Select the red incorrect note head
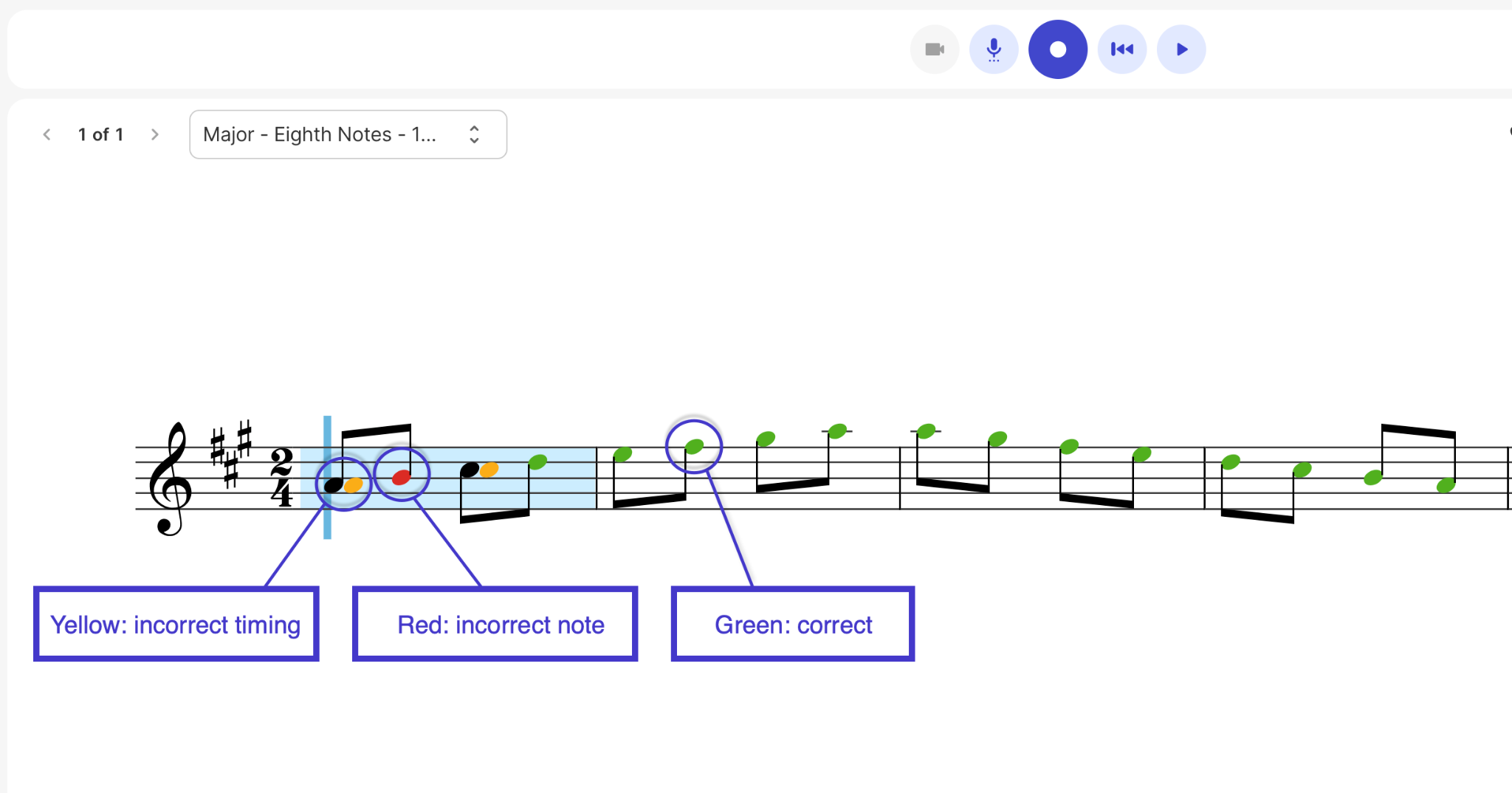This screenshot has height=793, width=1512. coord(401,477)
